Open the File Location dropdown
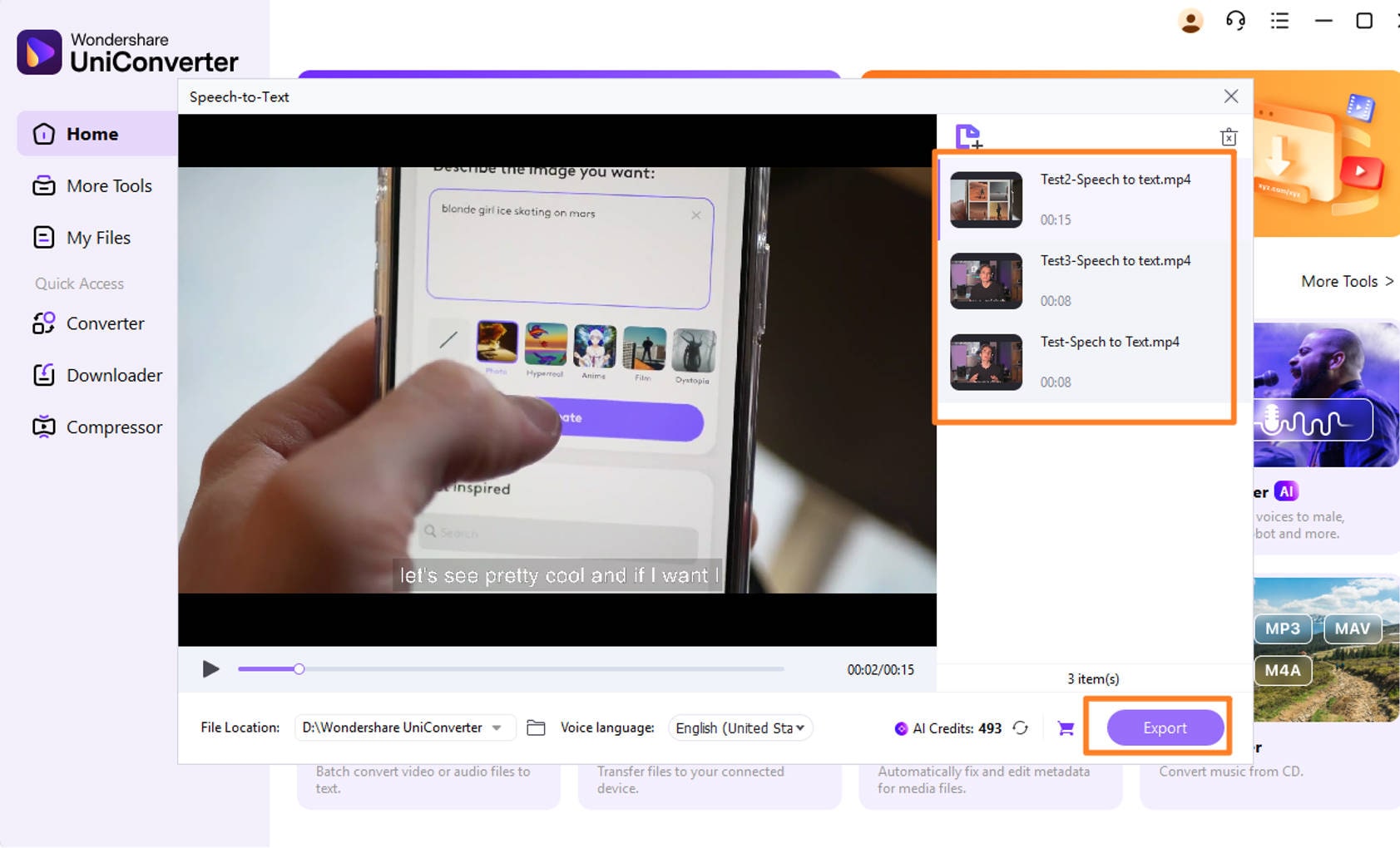Screen dimensions: 1400x848 click(405, 728)
